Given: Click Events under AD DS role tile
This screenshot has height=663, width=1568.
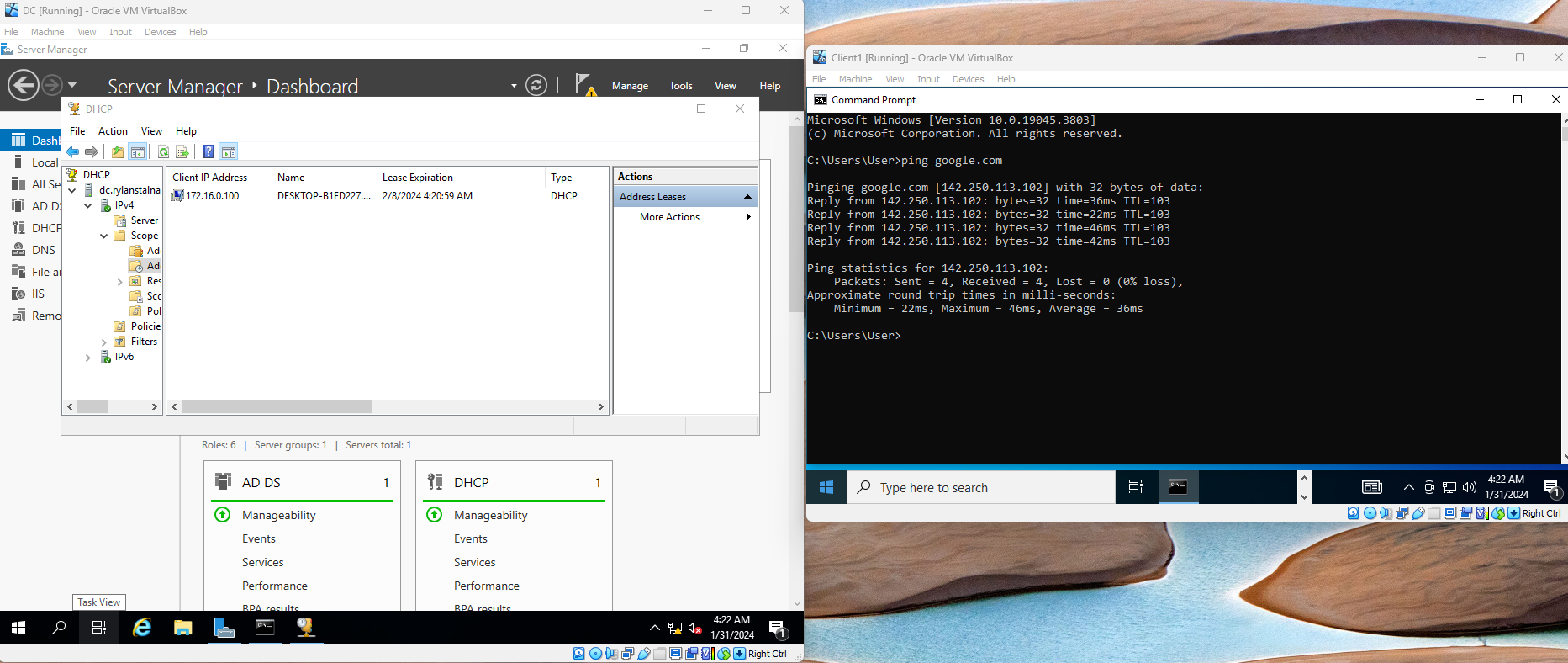Looking at the screenshot, I should [259, 538].
